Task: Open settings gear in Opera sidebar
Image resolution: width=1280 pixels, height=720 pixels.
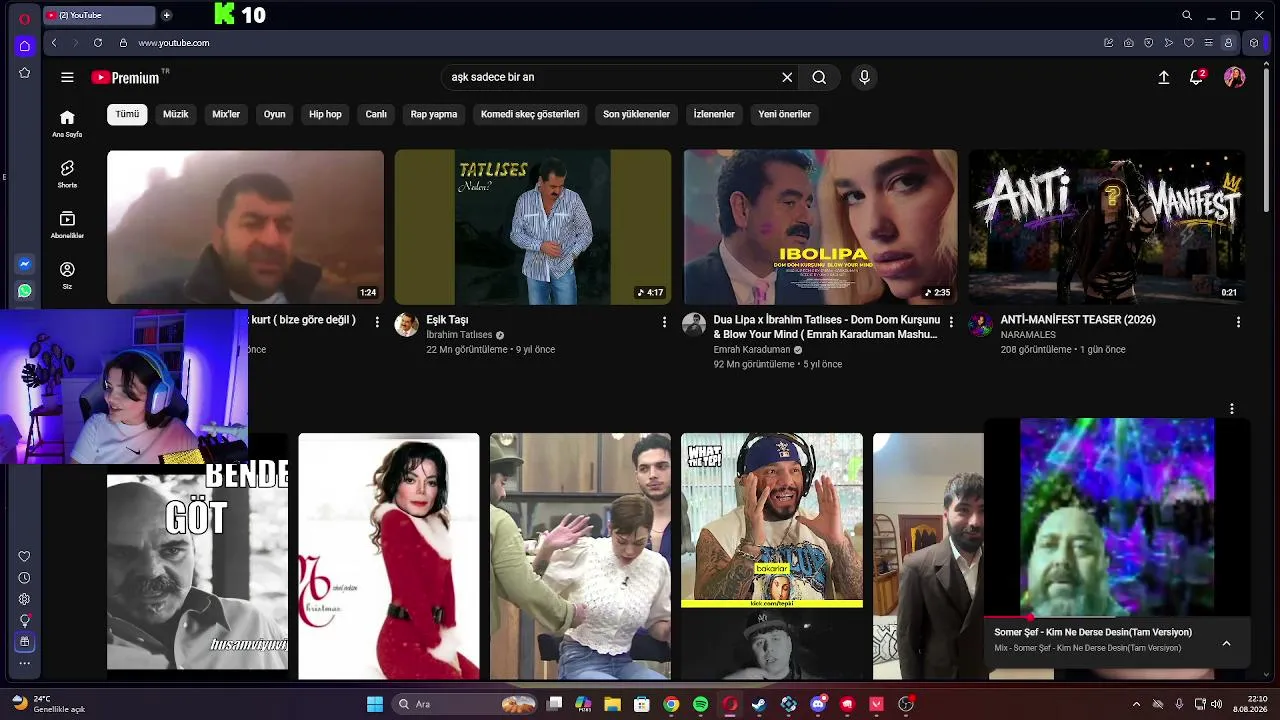Action: (x=25, y=599)
